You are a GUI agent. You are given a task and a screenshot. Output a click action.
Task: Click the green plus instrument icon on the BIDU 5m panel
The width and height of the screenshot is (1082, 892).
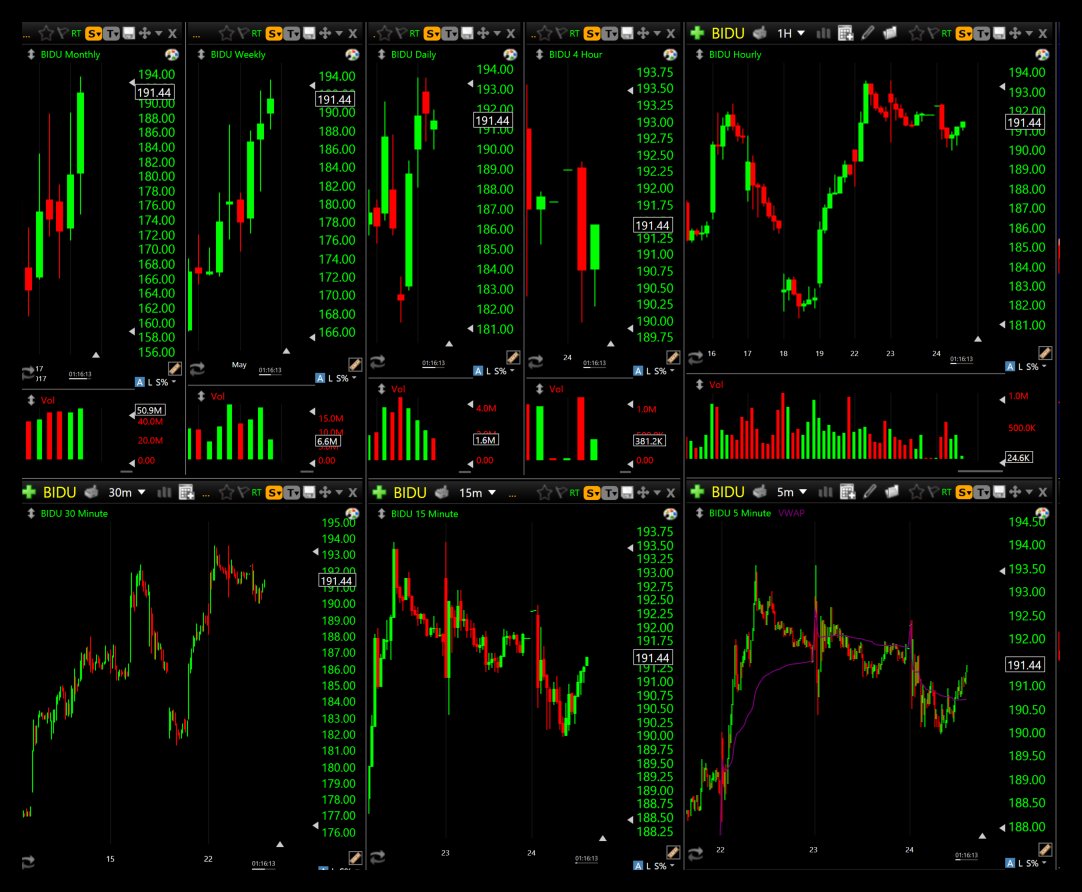[x=696, y=492]
